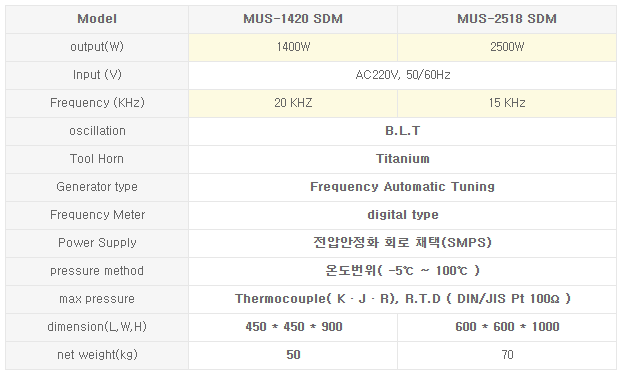Click the 1400W output cell

pos(293,47)
